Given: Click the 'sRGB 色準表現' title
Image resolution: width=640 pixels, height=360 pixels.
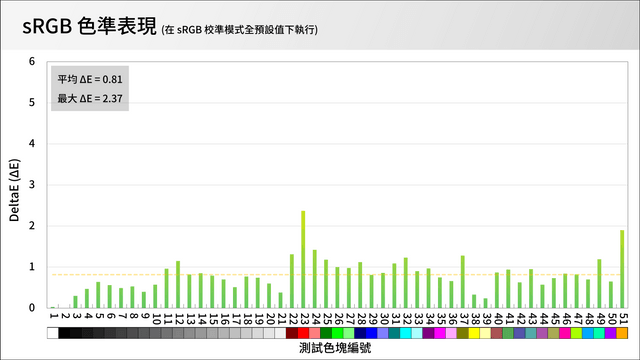Looking at the screenshot, I should pyautogui.click(x=89, y=27).
